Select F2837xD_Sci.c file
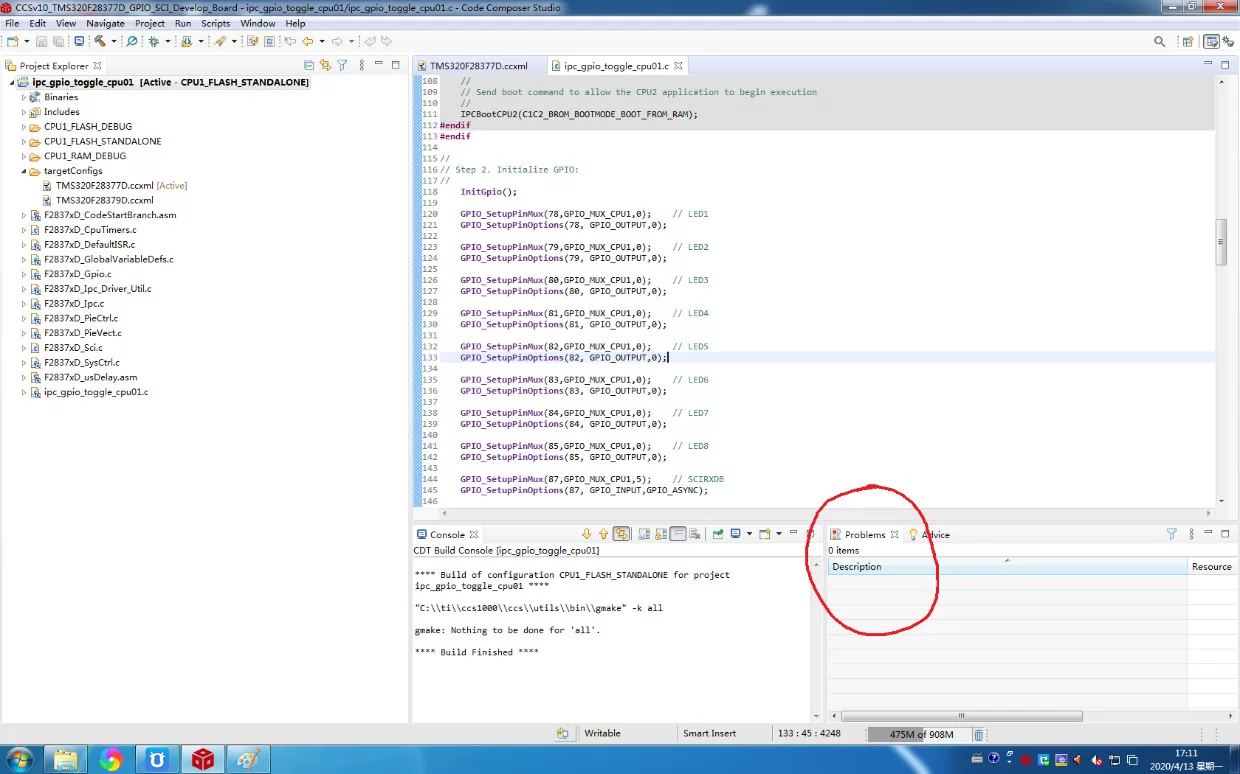This screenshot has height=774, width=1240. tap(73, 348)
